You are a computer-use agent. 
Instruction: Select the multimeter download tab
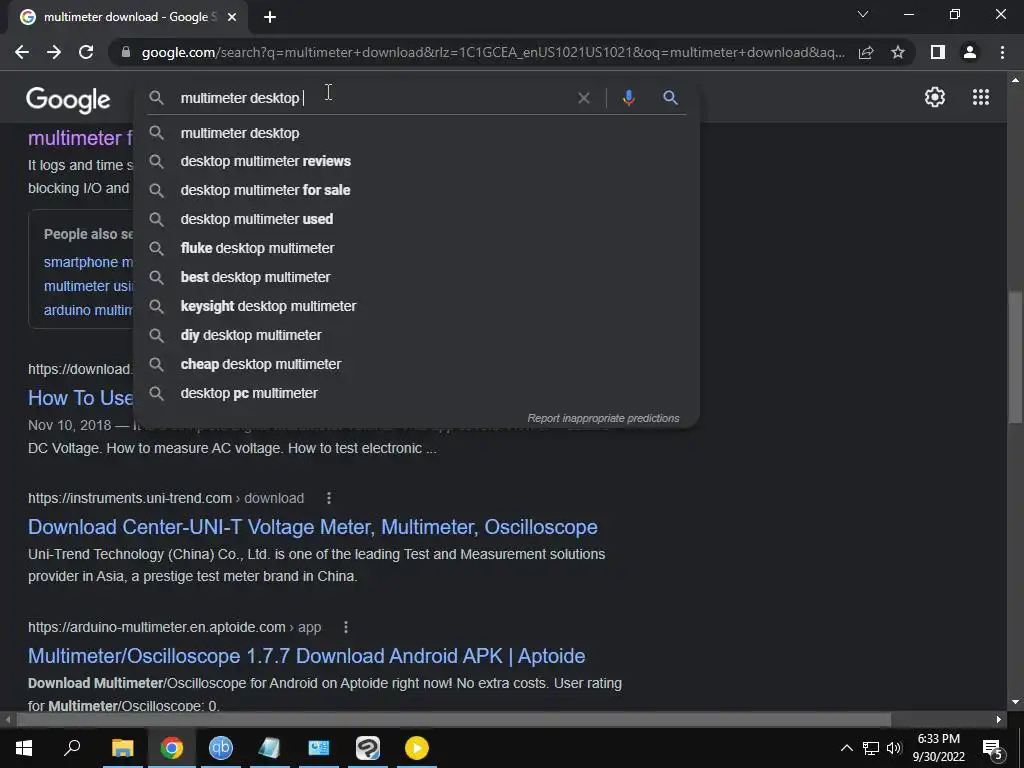(x=127, y=17)
